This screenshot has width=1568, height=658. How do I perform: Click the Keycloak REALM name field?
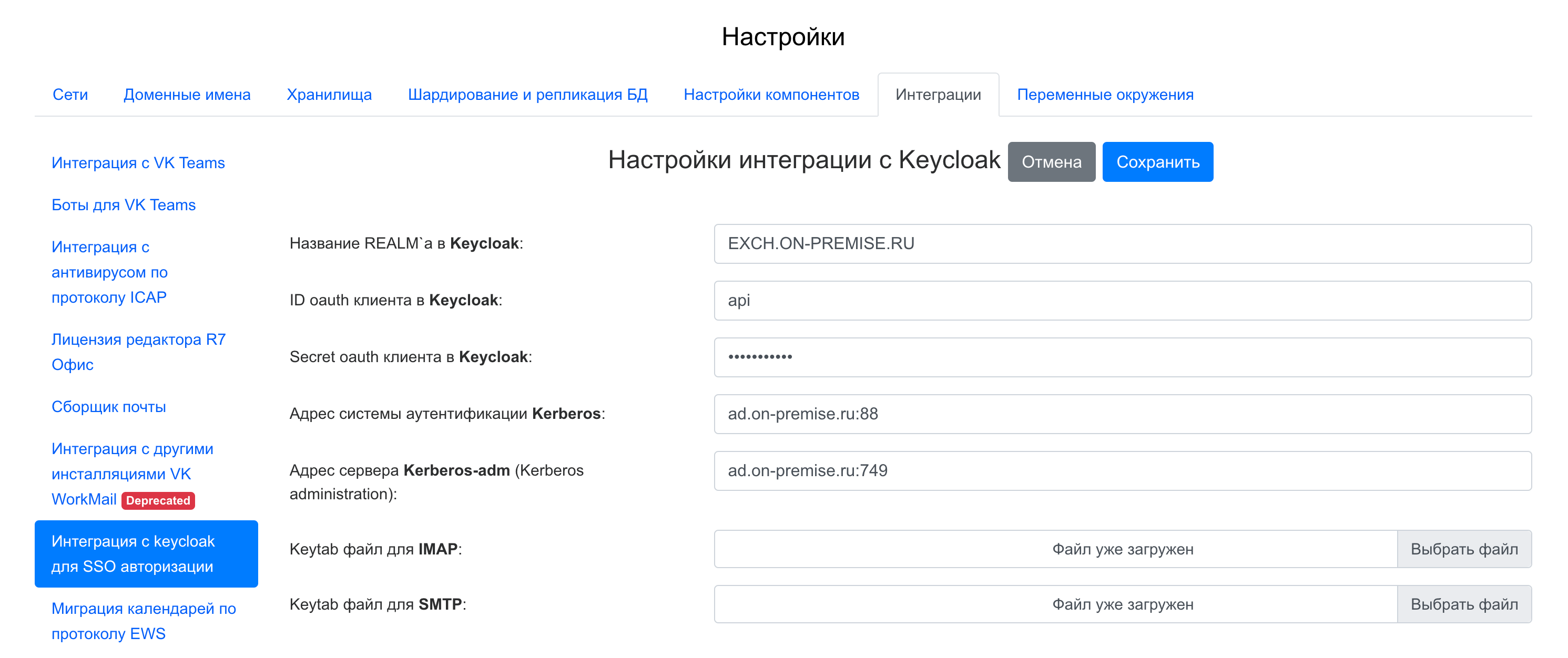click(x=1122, y=244)
